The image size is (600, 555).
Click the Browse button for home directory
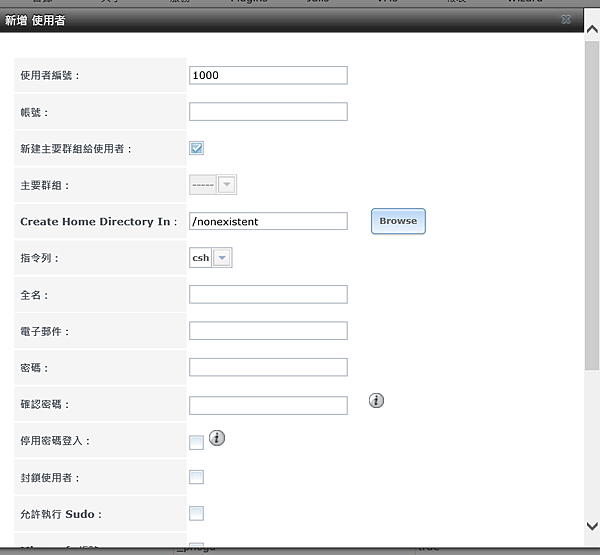pyautogui.click(x=398, y=221)
